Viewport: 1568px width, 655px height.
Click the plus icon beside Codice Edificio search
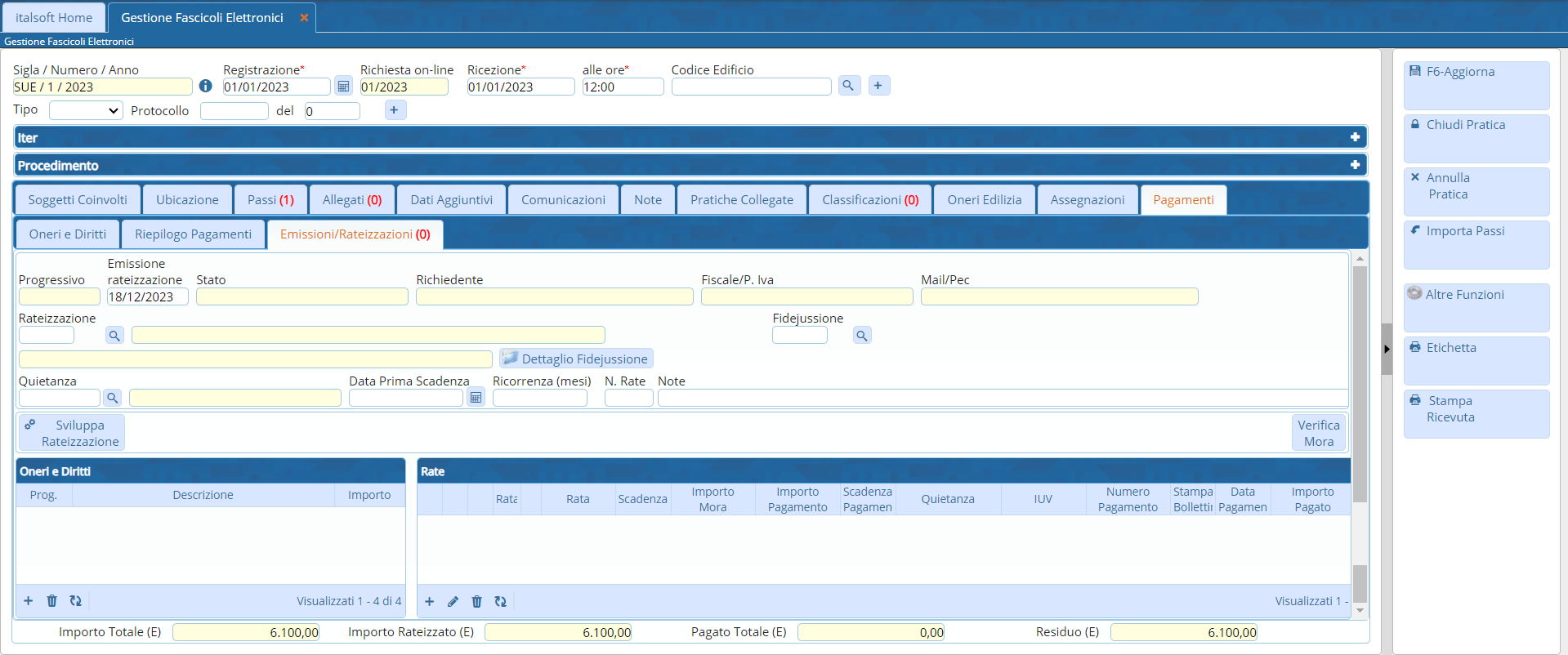pyautogui.click(x=878, y=86)
